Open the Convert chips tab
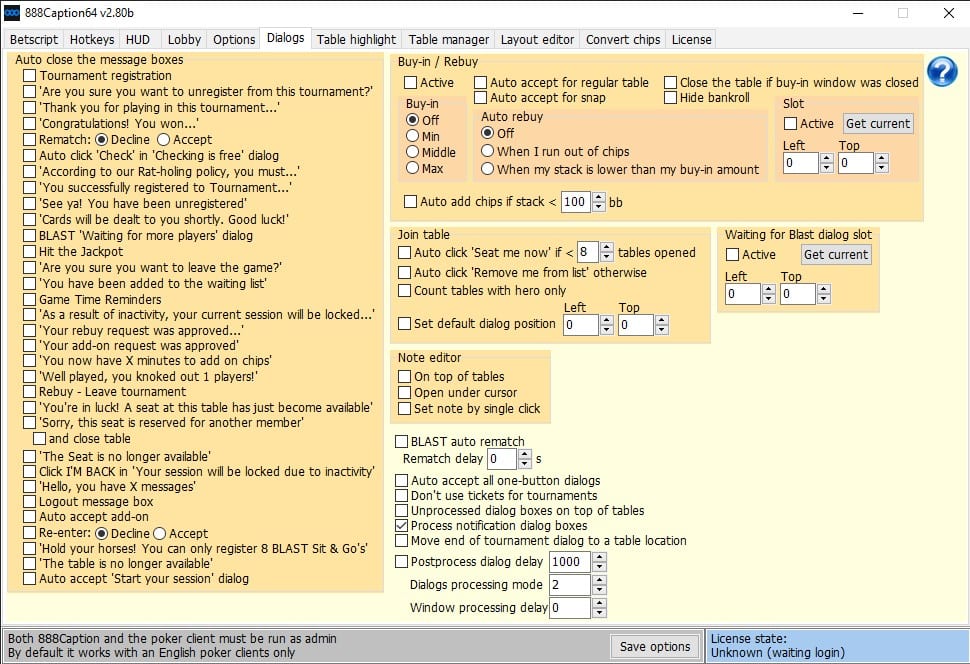 pyautogui.click(x=623, y=40)
